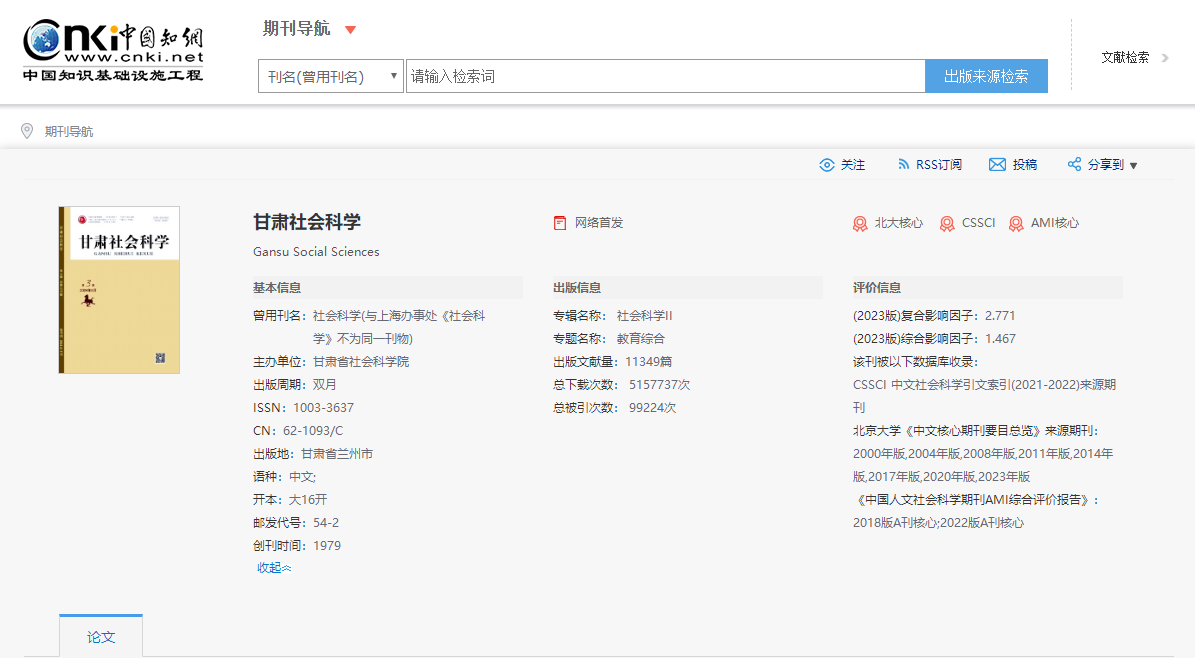
Task: Click the 网络首发 label
Action: pyautogui.click(x=599, y=223)
